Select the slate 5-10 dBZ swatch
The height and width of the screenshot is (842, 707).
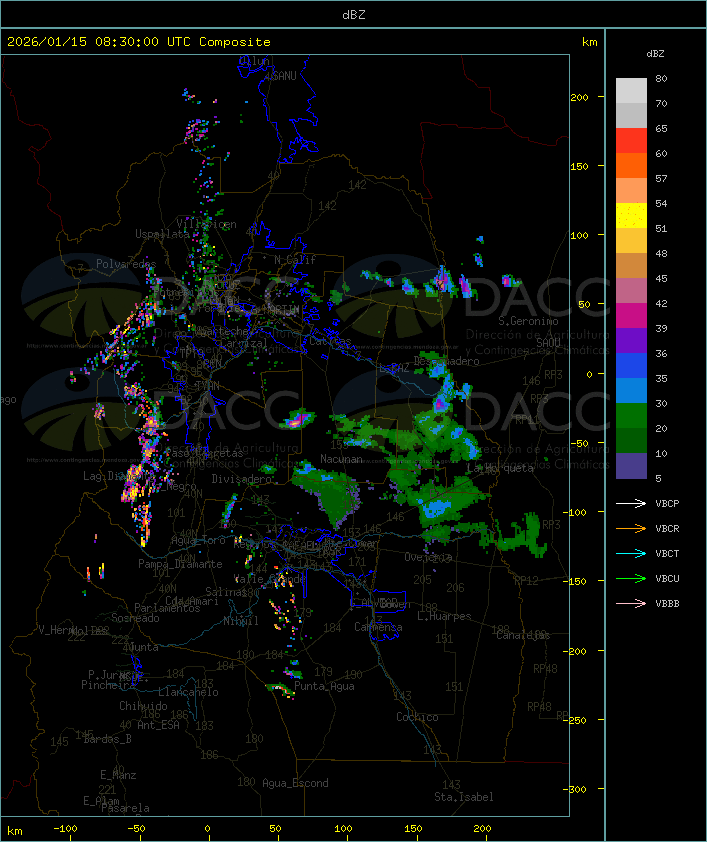tap(631, 466)
